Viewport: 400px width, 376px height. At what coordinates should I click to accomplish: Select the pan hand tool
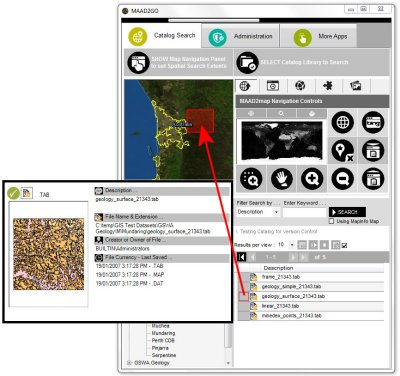pos(282,179)
